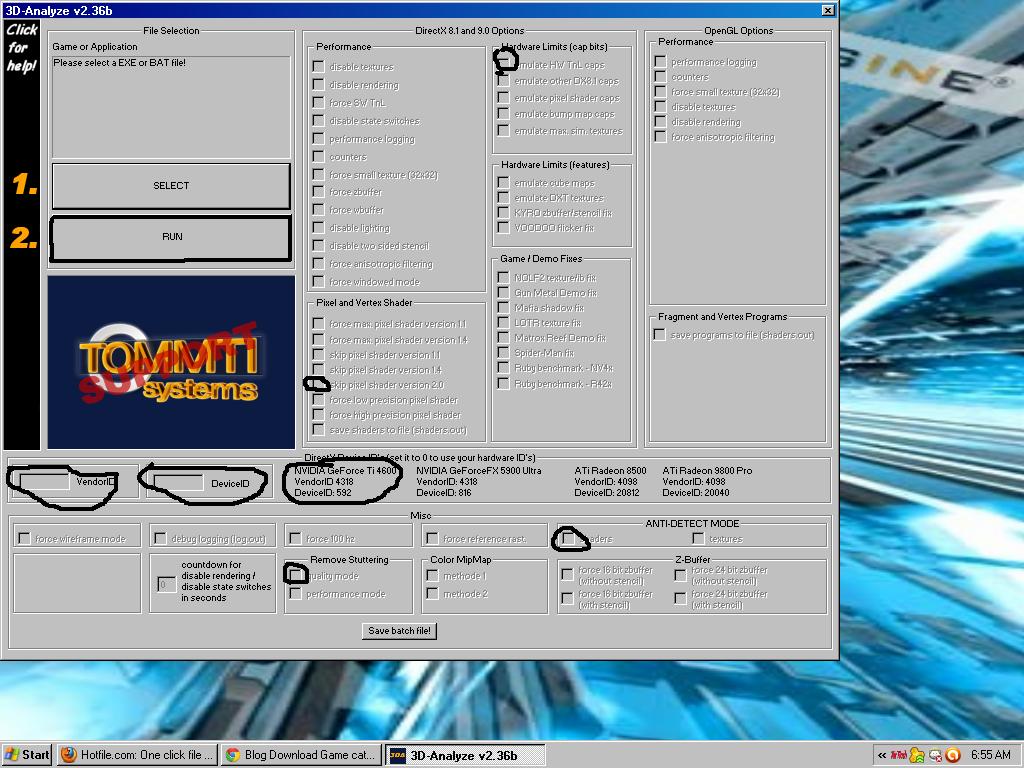This screenshot has height=768, width=1024.
Task: Check the OpenGL counters option
Action: 660,77
